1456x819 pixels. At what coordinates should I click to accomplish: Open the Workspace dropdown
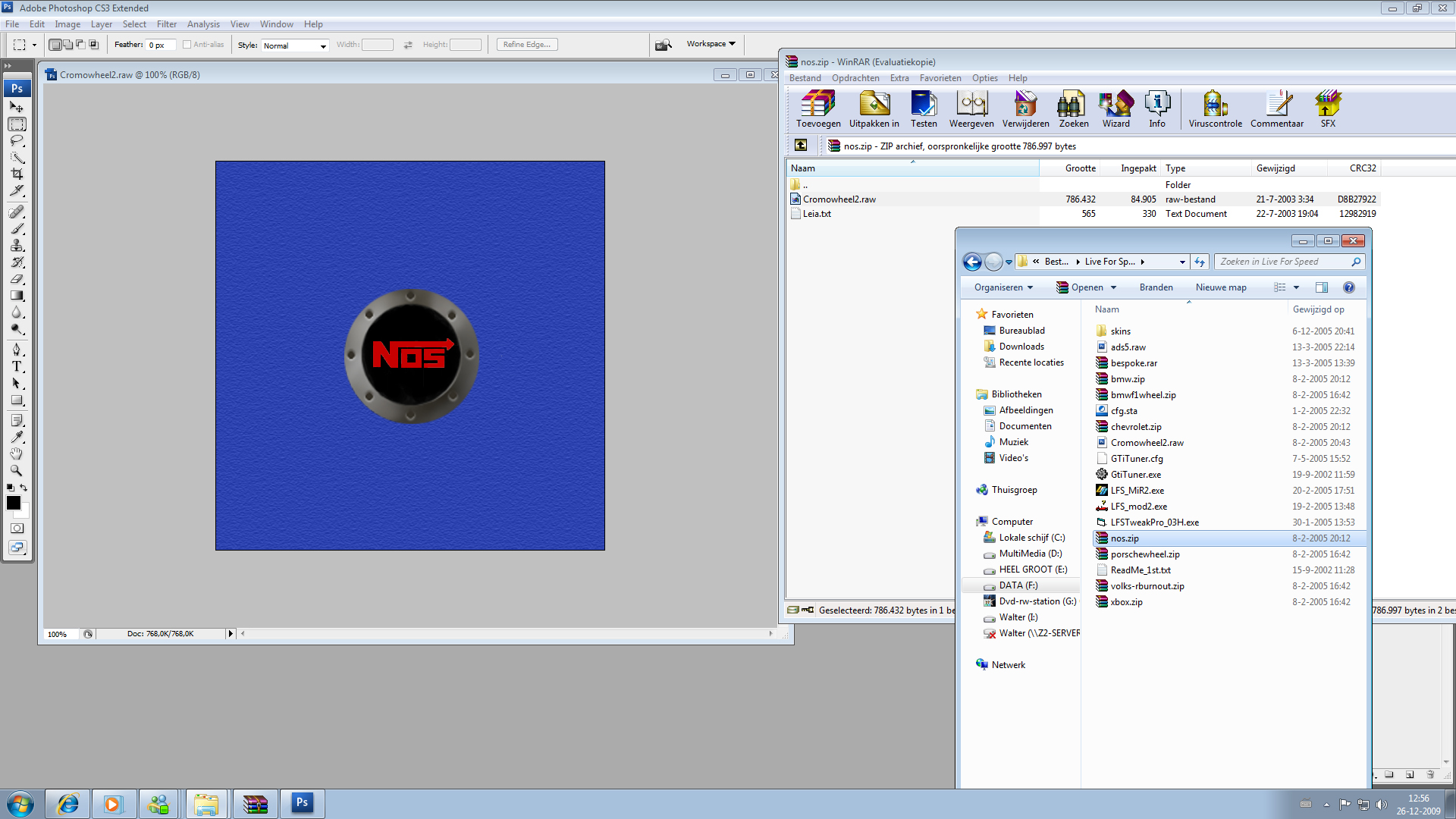point(711,44)
